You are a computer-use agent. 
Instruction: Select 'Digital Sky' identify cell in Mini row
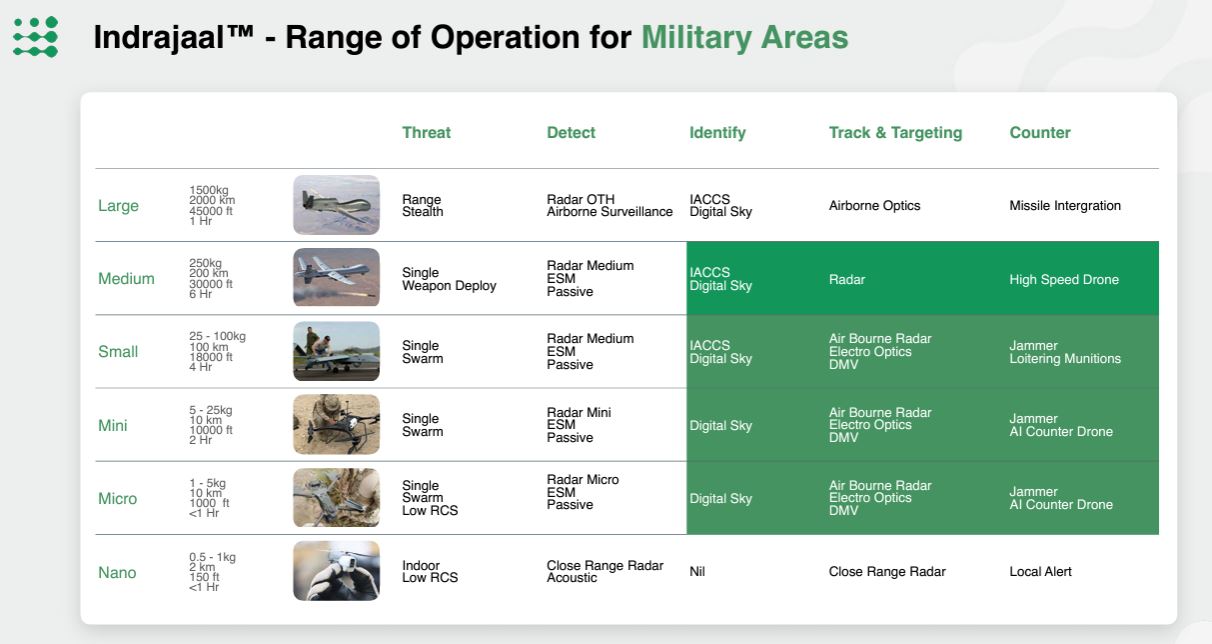pos(721,426)
